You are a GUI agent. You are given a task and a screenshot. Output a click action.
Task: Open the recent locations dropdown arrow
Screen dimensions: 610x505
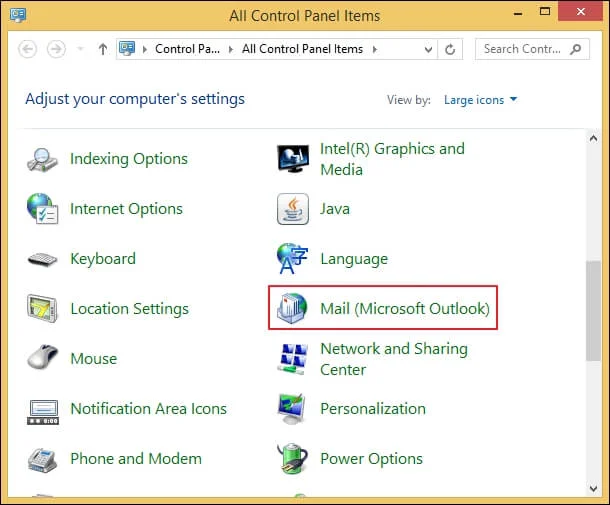pyautogui.click(x=81, y=49)
